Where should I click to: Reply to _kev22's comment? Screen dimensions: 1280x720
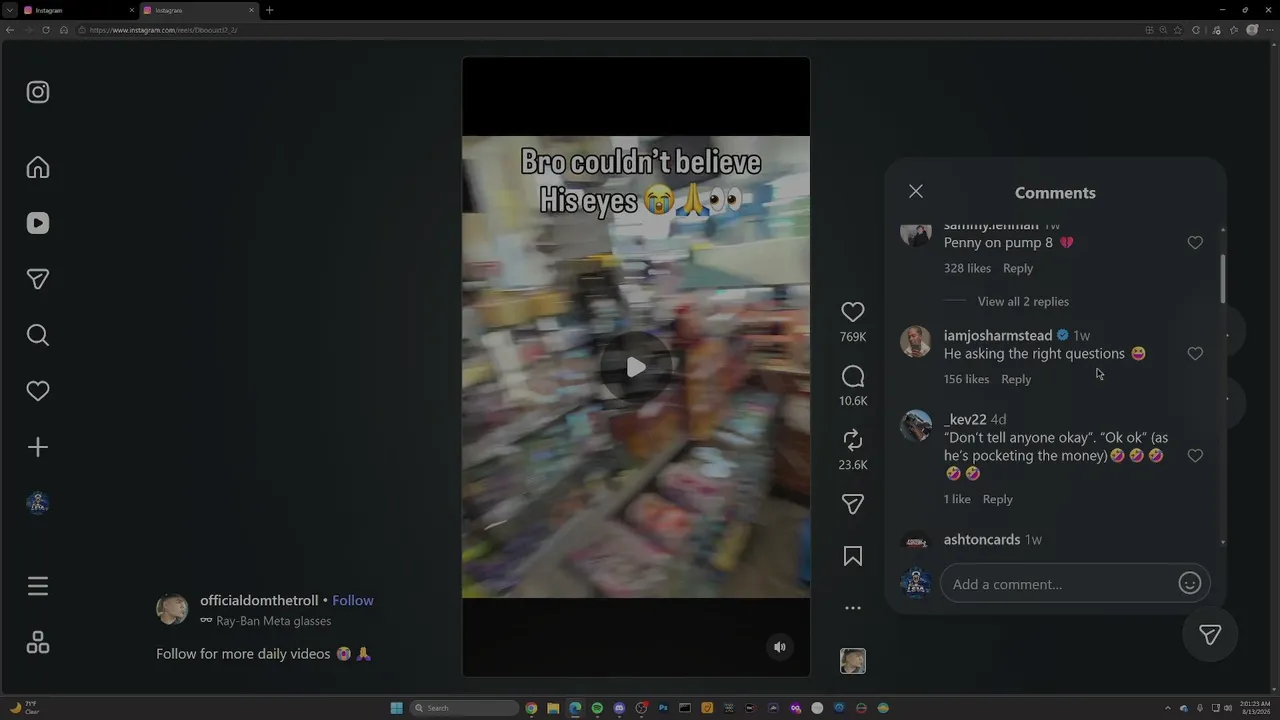[998, 499]
